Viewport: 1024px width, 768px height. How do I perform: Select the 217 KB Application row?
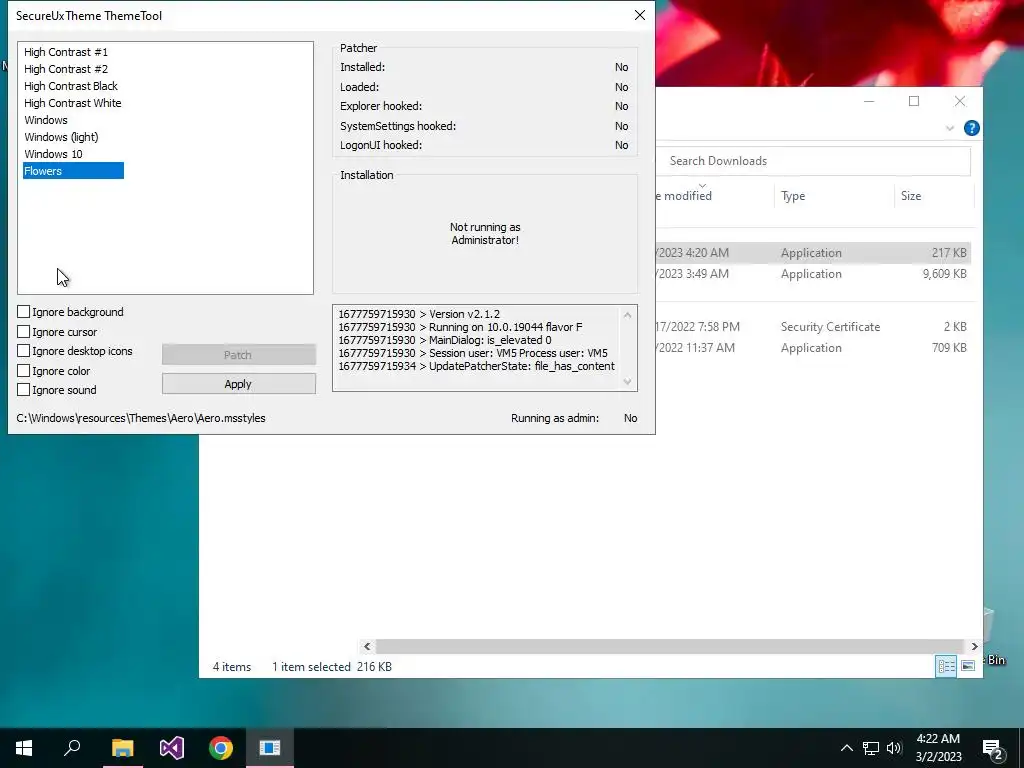813,253
